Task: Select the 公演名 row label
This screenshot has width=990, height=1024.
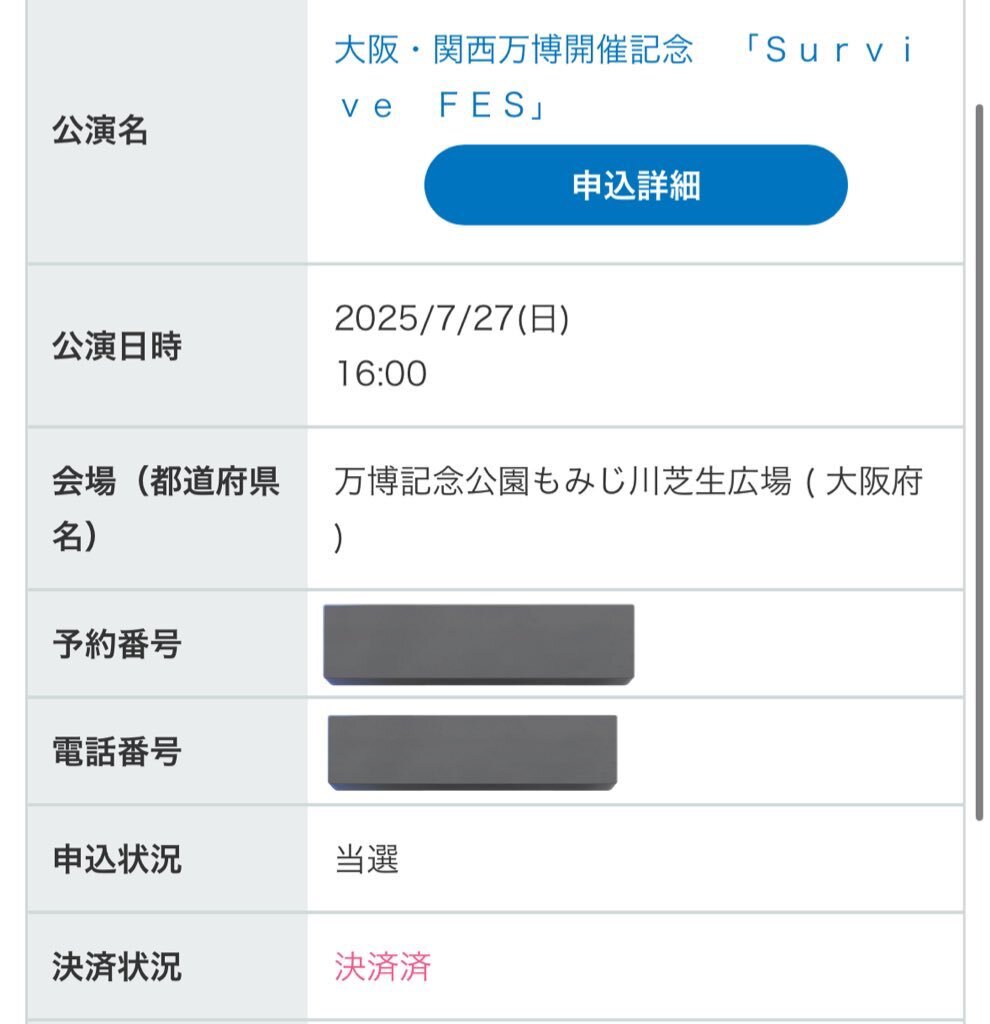Action: click(x=100, y=130)
